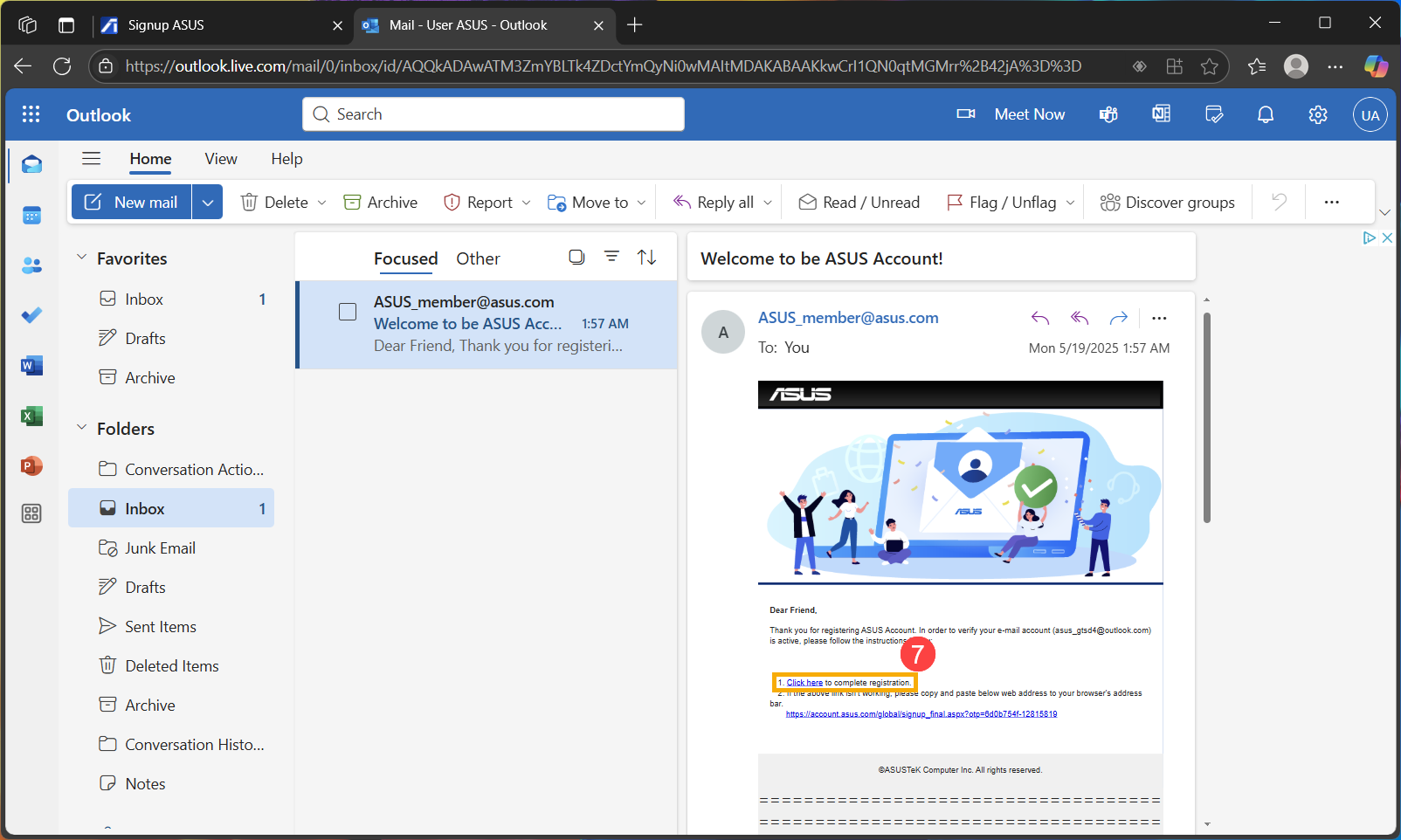
Task: Launch PowerPoint from the app rail
Action: point(31,466)
